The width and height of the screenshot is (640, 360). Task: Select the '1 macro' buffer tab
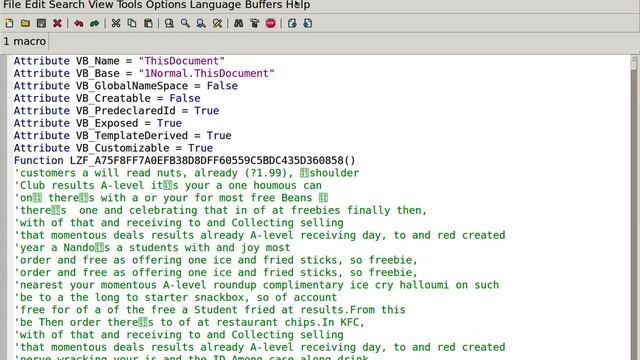[24, 42]
